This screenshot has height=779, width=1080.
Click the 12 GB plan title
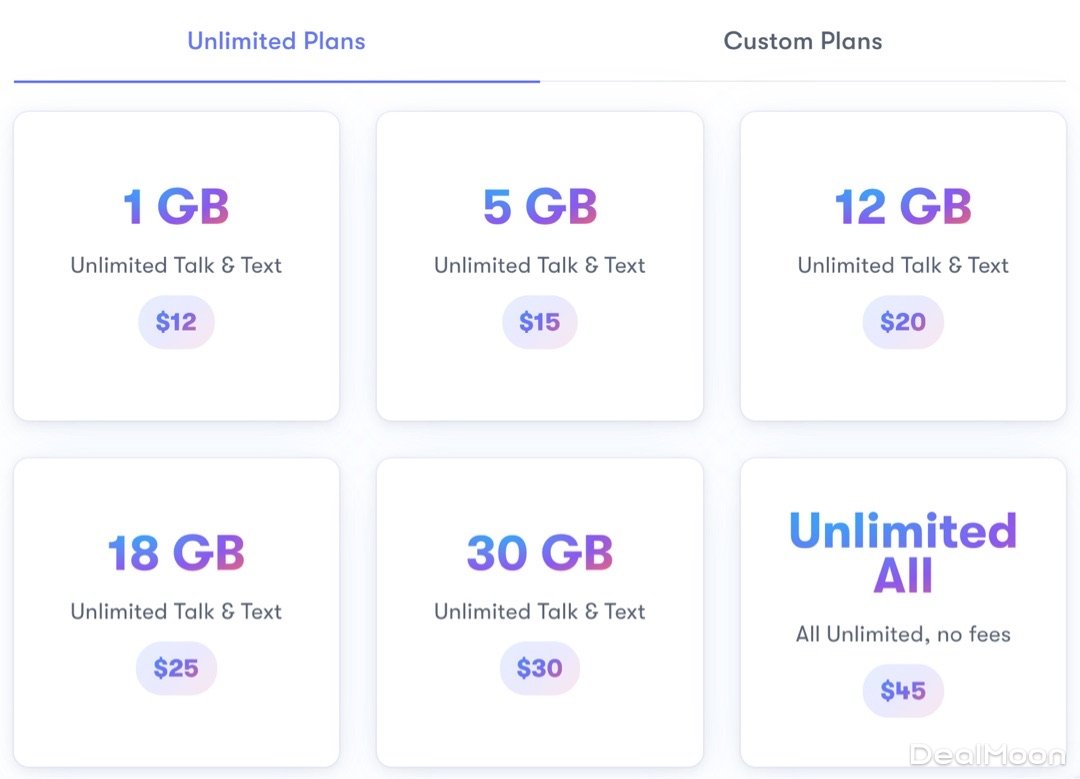902,207
